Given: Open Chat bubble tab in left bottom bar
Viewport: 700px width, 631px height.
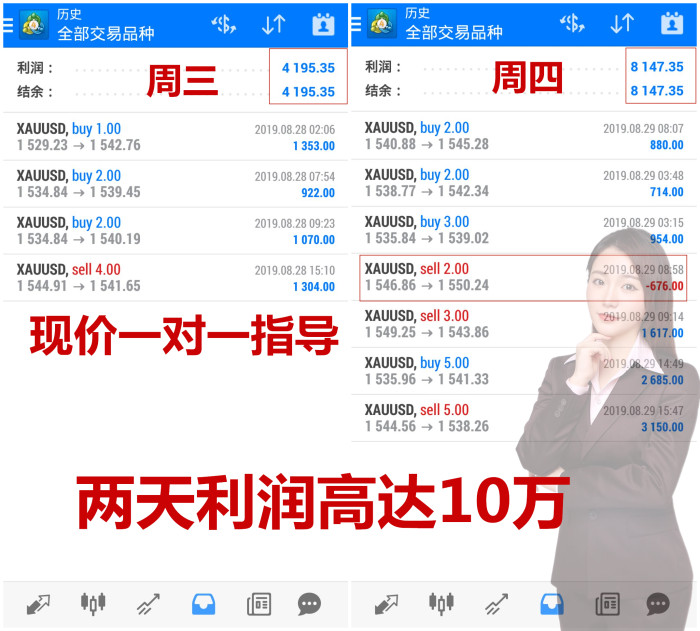Looking at the screenshot, I should coord(309,604).
